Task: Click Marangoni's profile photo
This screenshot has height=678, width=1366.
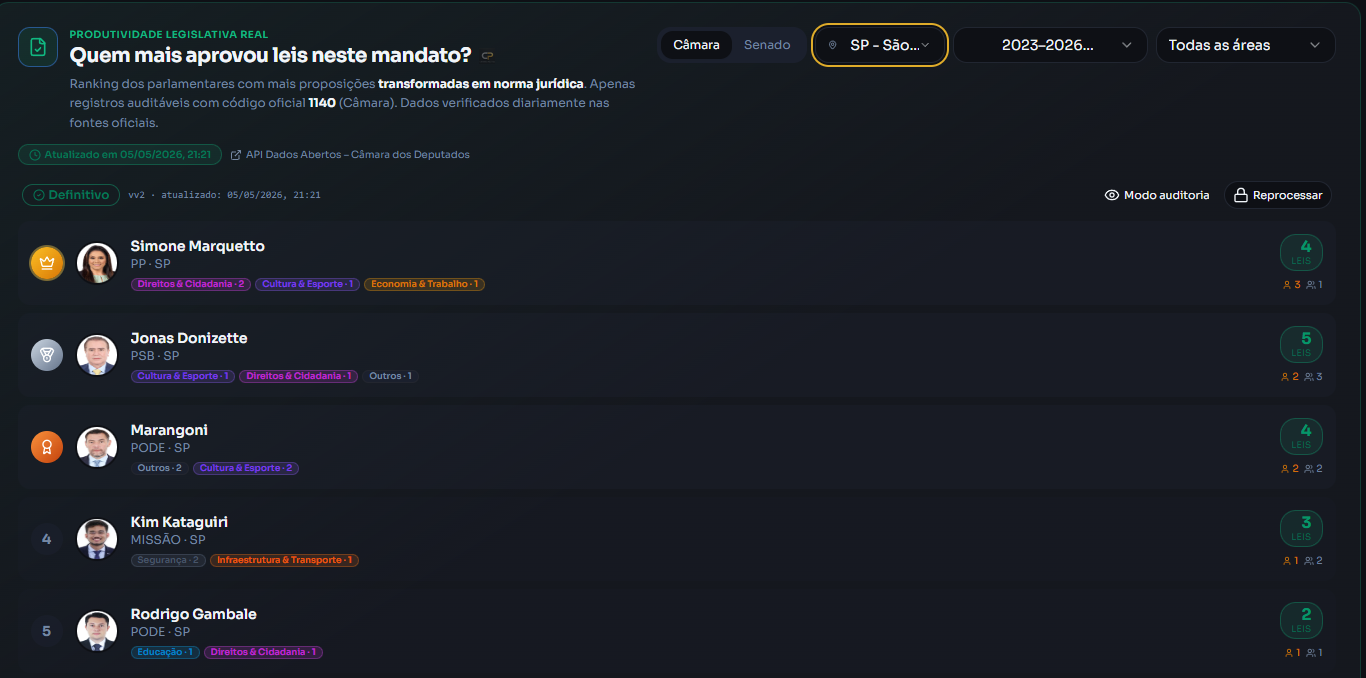Action: [97, 447]
